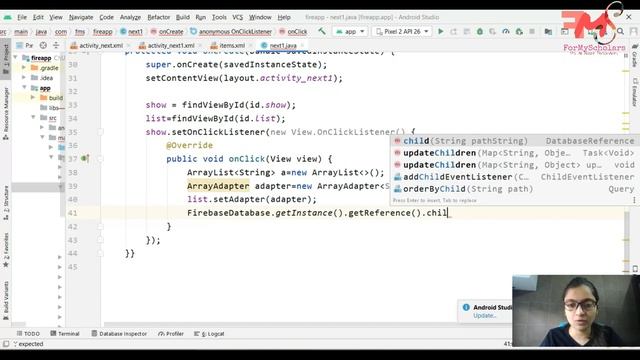Image resolution: width=640 pixels, height=360 pixels.
Task: Click the info icon in the Android Studio notification
Action: point(466,307)
